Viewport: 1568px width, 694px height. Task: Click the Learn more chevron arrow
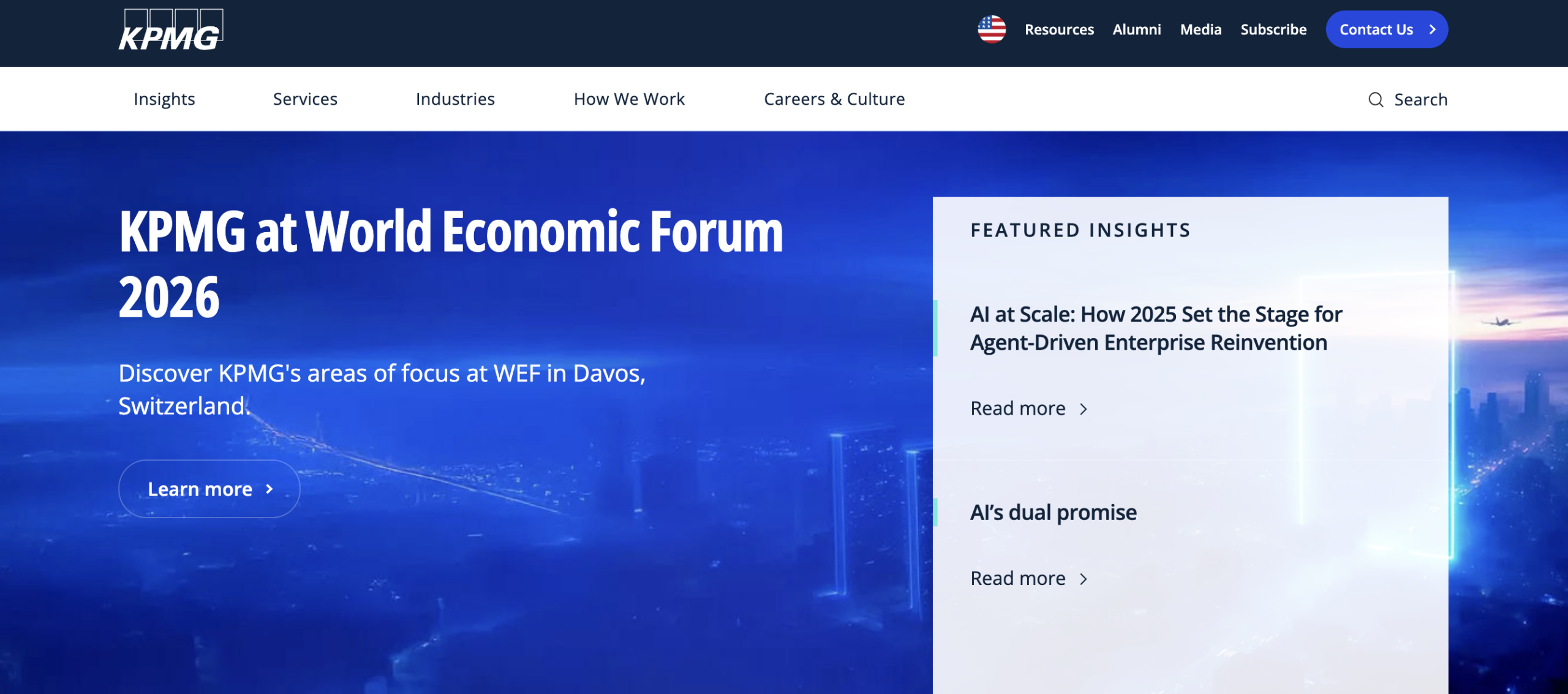[269, 489]
